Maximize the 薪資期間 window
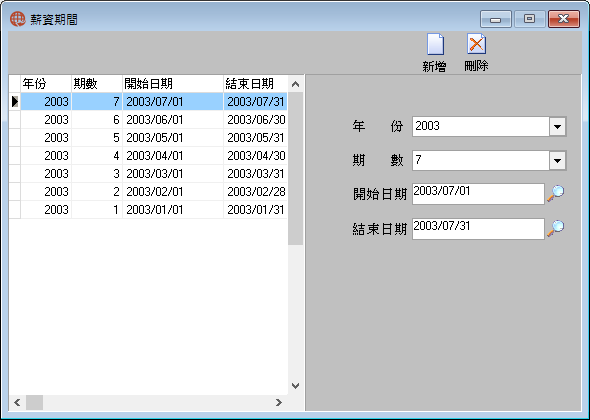This screenshot has width=590, height=420. pos(530,19)
